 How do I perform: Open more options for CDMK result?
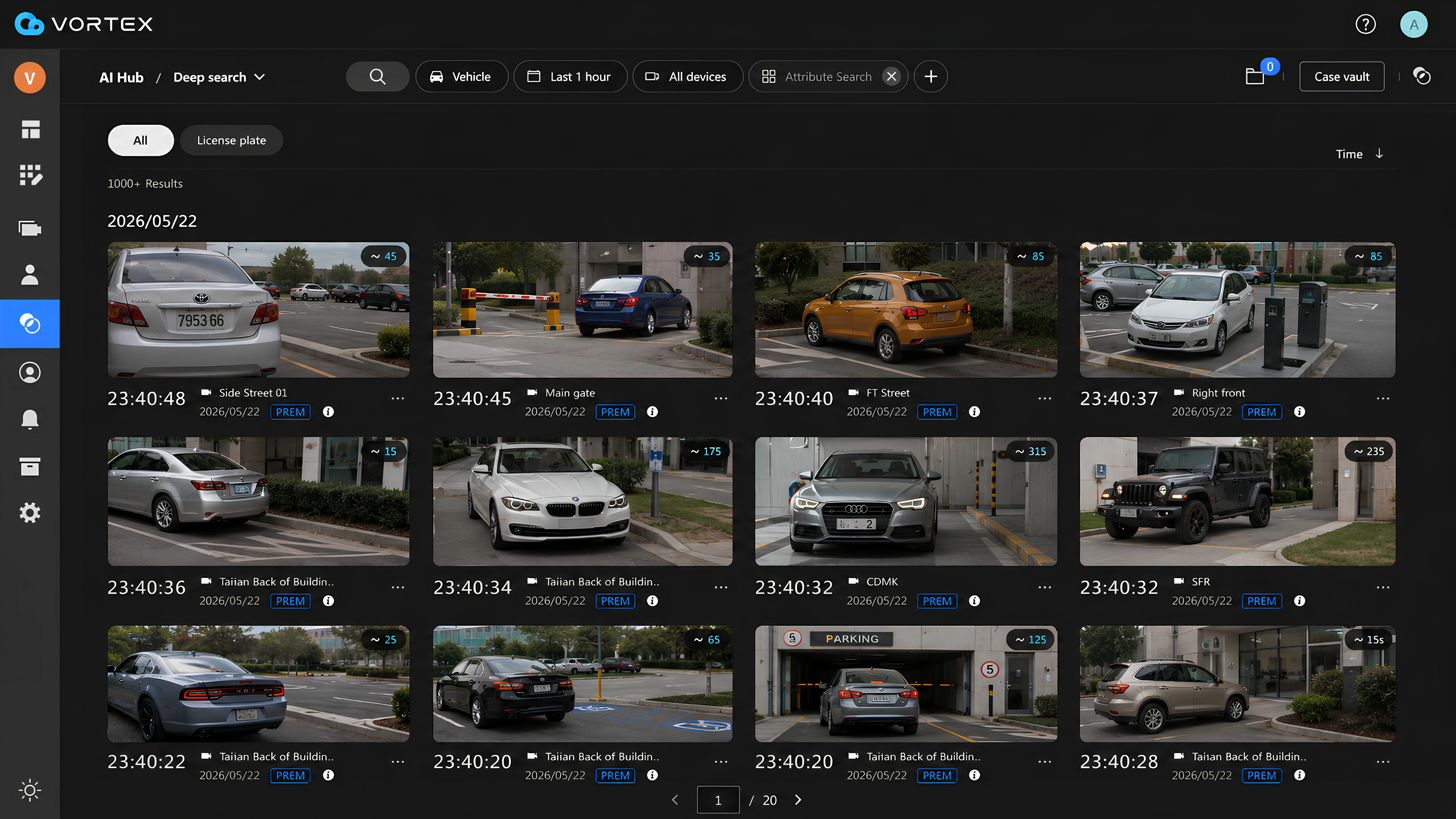tap(1044, 587)
